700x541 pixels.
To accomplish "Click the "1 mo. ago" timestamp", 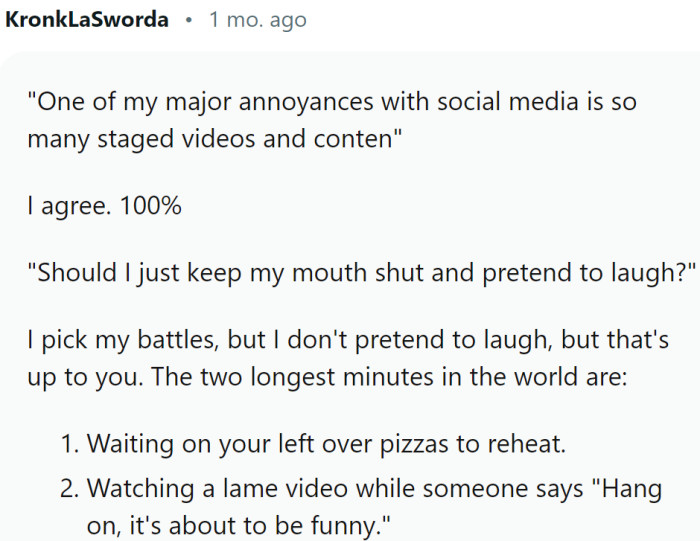I will 257,20.
